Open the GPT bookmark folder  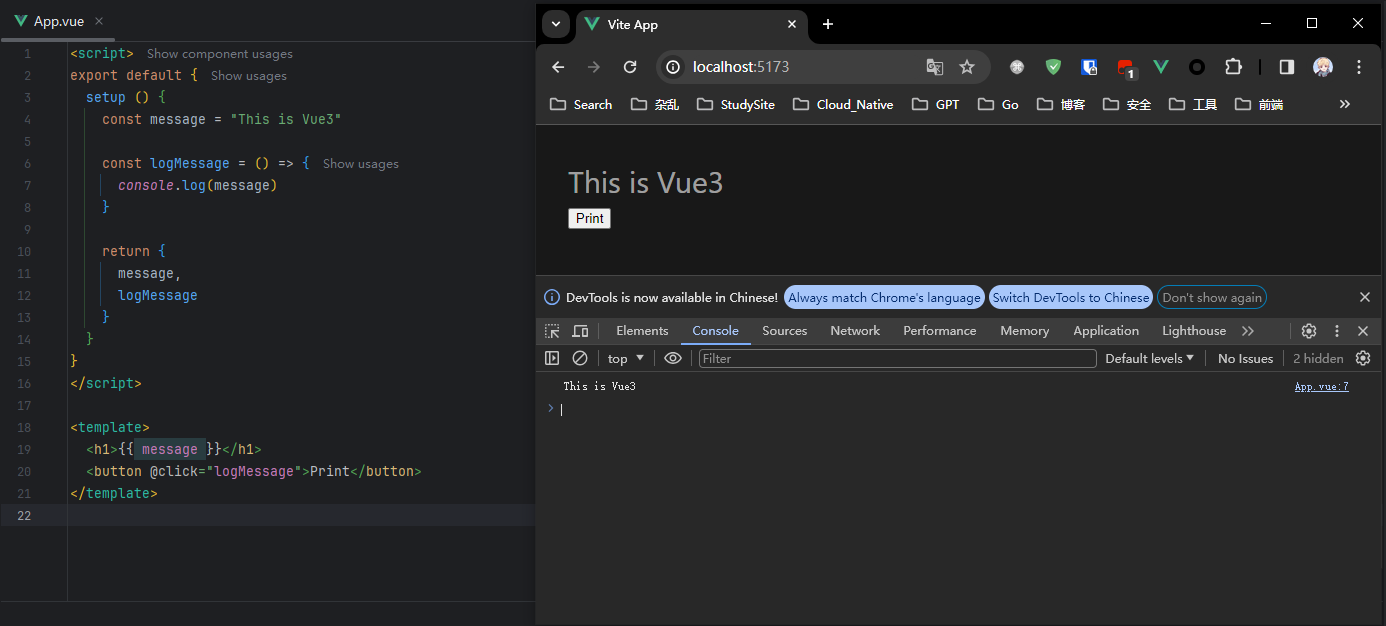(936, 104)
